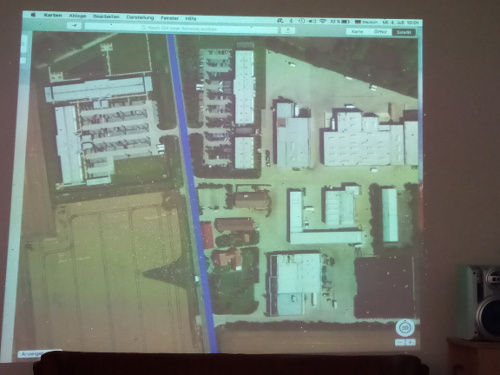Click the Karten application menu
Viewport: 500px width, 375px height.
click(53, 15)
